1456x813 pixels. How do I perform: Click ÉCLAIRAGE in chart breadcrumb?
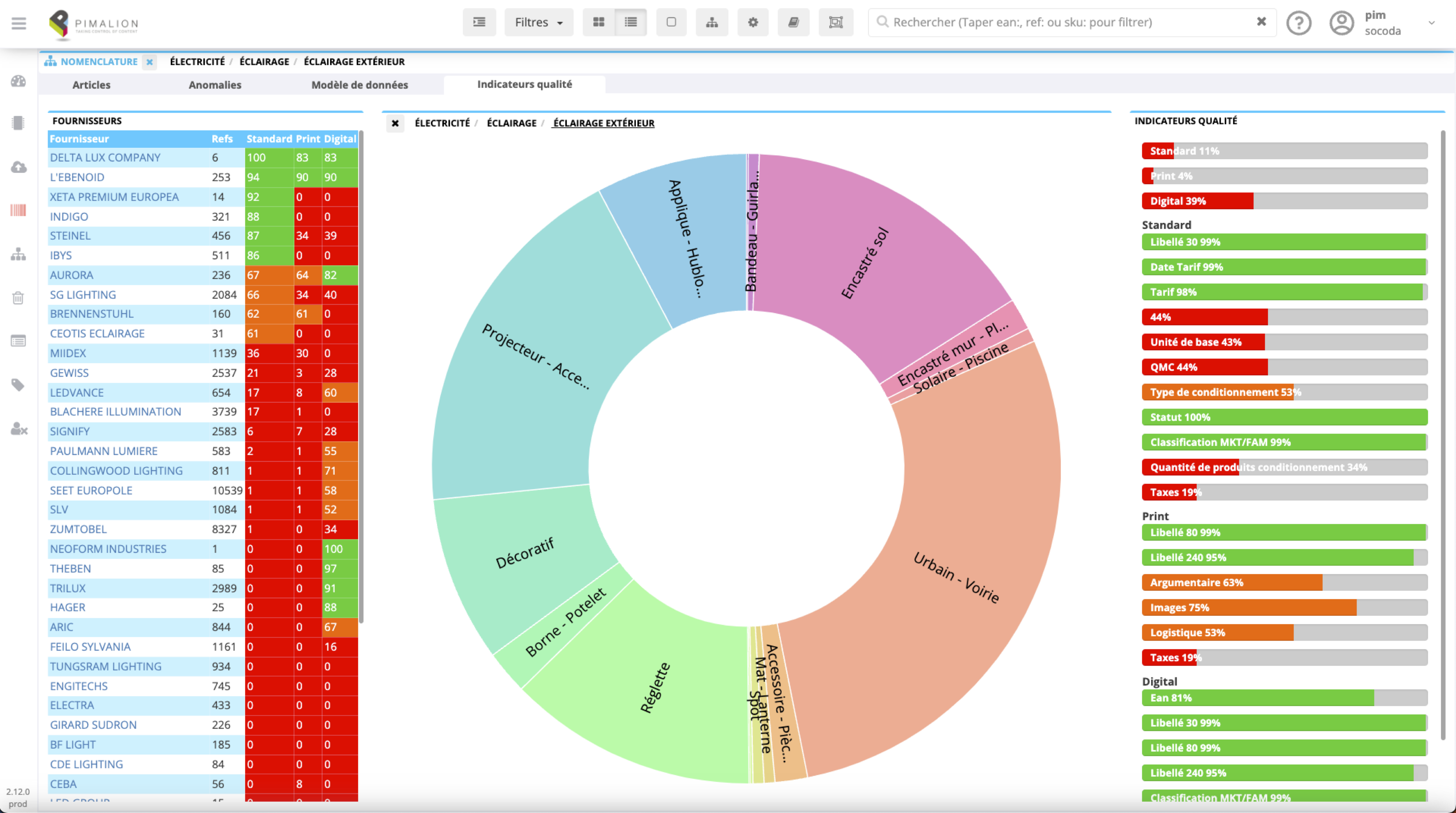(x=512, y=123)
